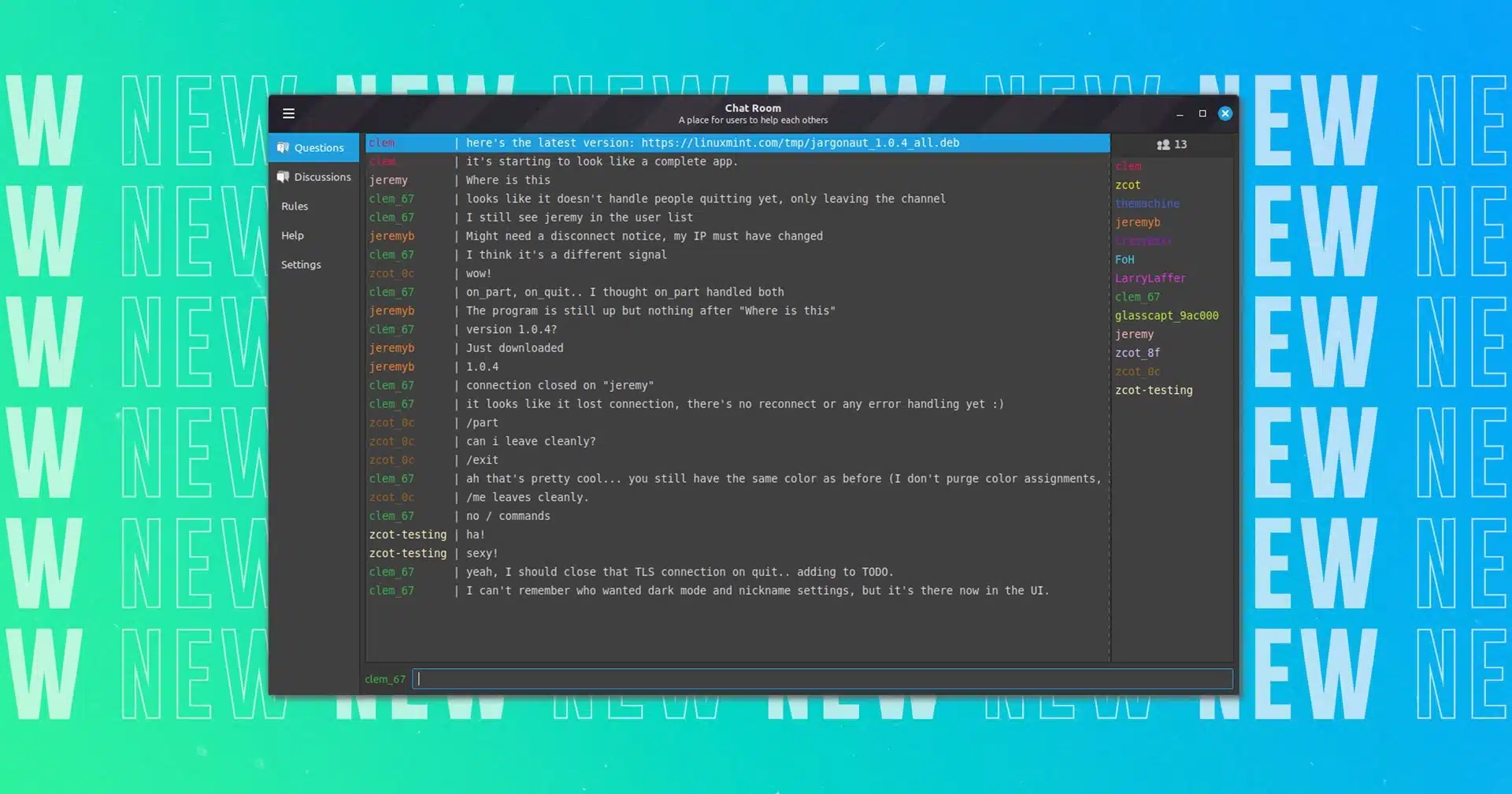Viewport: 1512px width, 794px height.
Task: Go to Settings in the sidebar
Action: coord(301,265)
